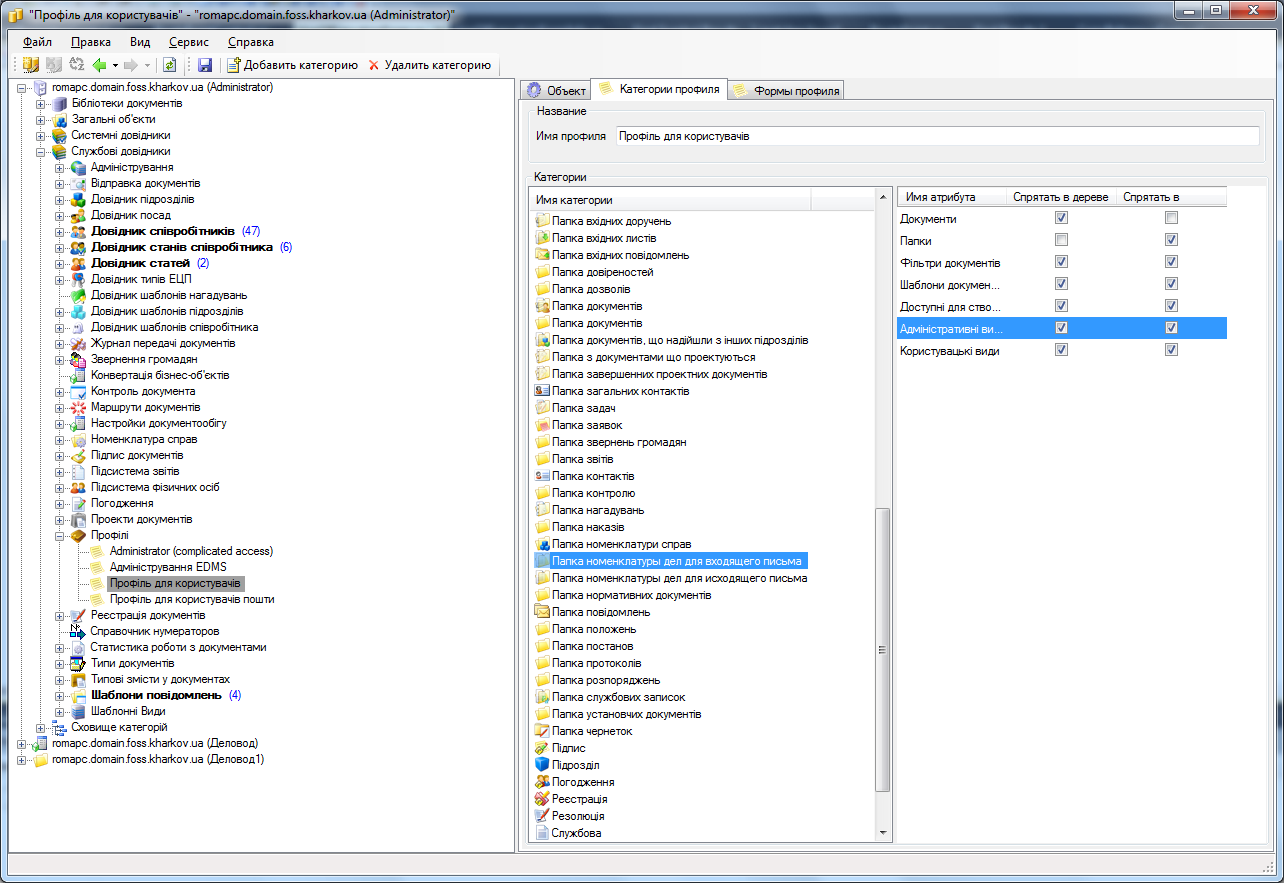Click the category list vertical scrollbar thumb
This screenshot has width=1284, height=883.
coord(882,650)
